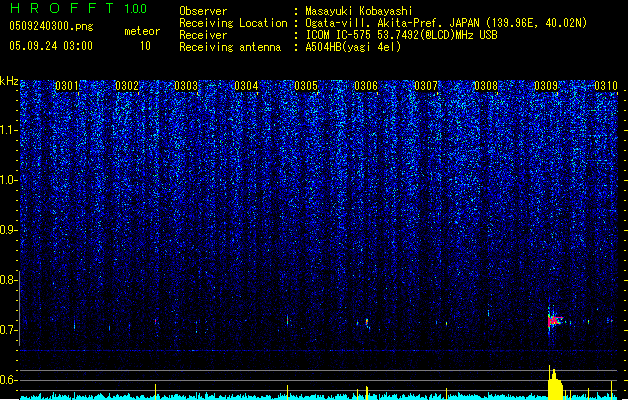Viewport: 629px width, 400px height.
Task: Click the large yellow power peak near 0309
Action: tap(555, 384)
